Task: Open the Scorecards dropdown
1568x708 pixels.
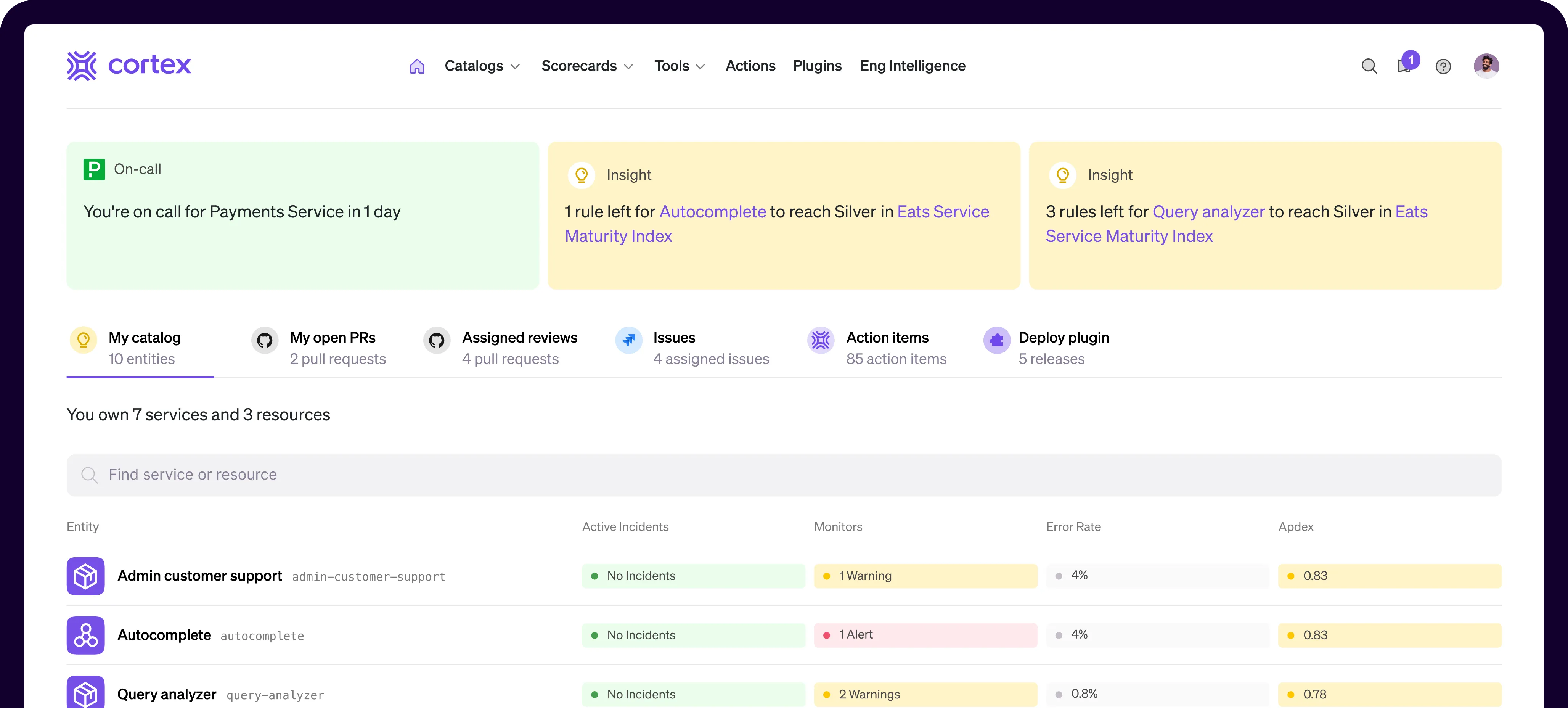Action: pyautogui.click(x=587, y=66)
